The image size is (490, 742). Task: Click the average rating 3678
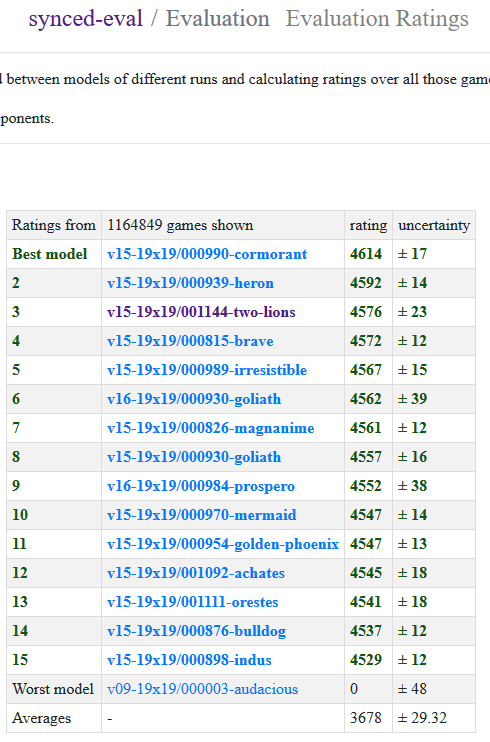click(x=366, y=718)
